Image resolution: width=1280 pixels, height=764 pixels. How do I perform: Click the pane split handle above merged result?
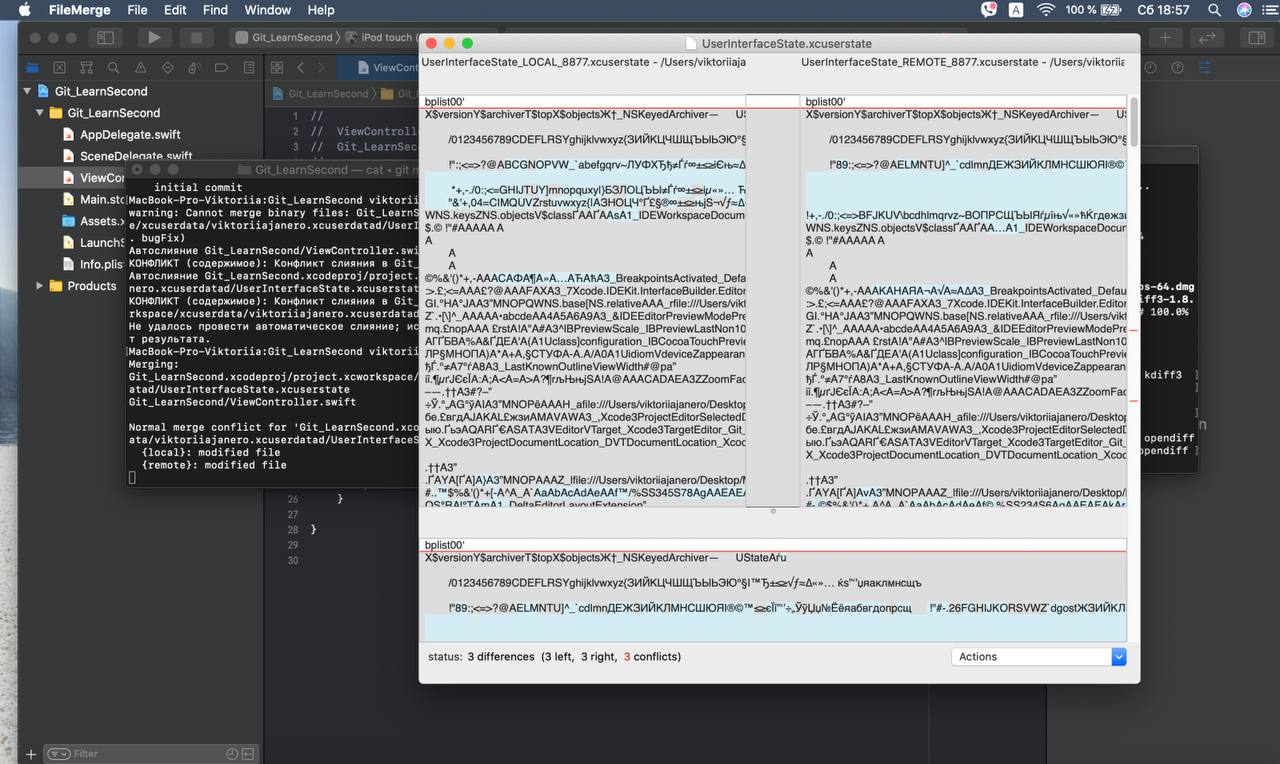pyautogui.click(x=772, y=511)
